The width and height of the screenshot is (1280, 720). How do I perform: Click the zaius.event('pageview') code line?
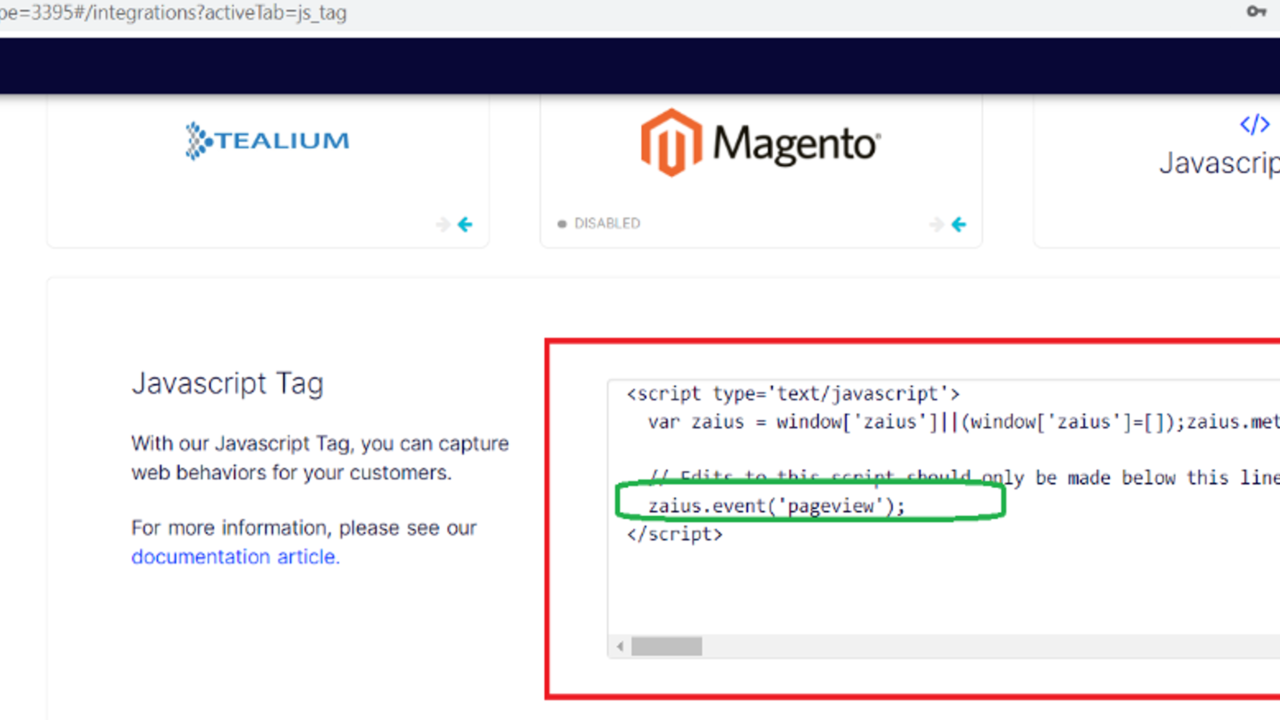pyautogui.click(x=776, y=506)
